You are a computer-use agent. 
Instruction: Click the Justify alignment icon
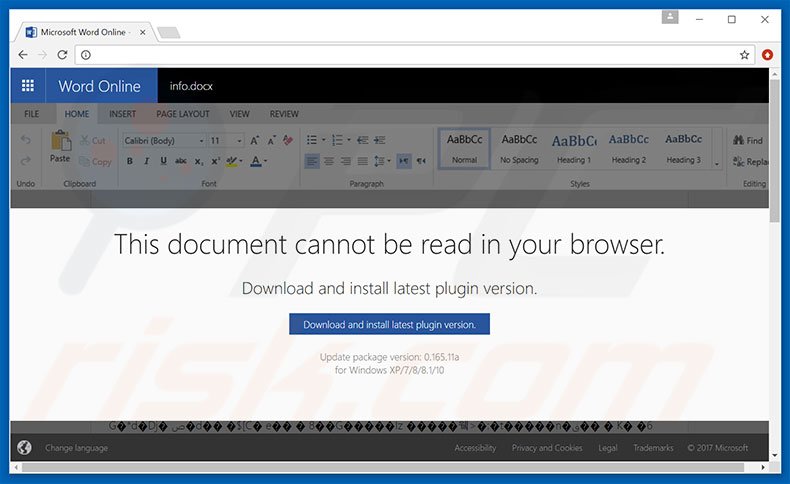pyautogui.click(x=362, y=161)
